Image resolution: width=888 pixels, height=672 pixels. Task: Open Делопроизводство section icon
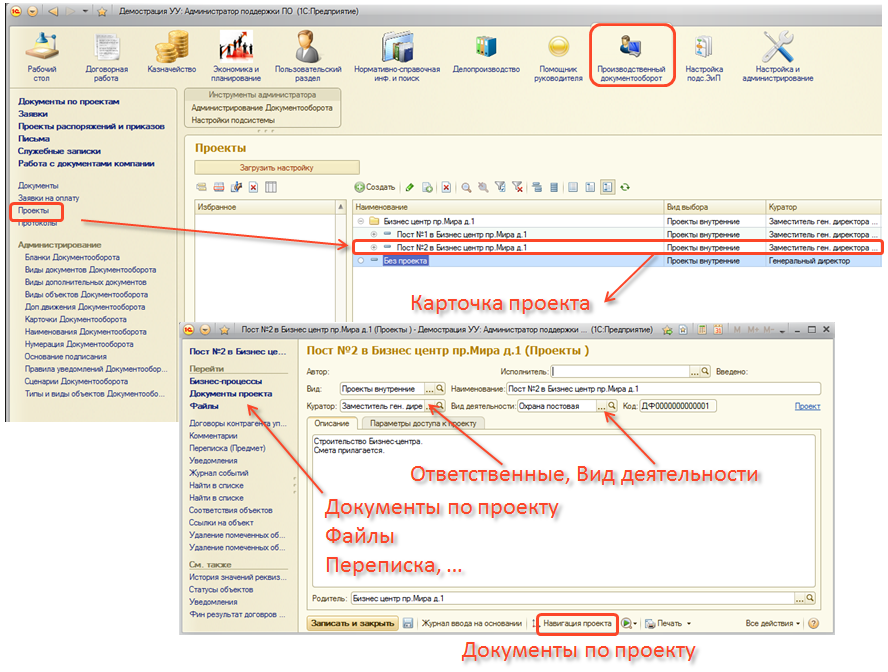pos(486,56)
